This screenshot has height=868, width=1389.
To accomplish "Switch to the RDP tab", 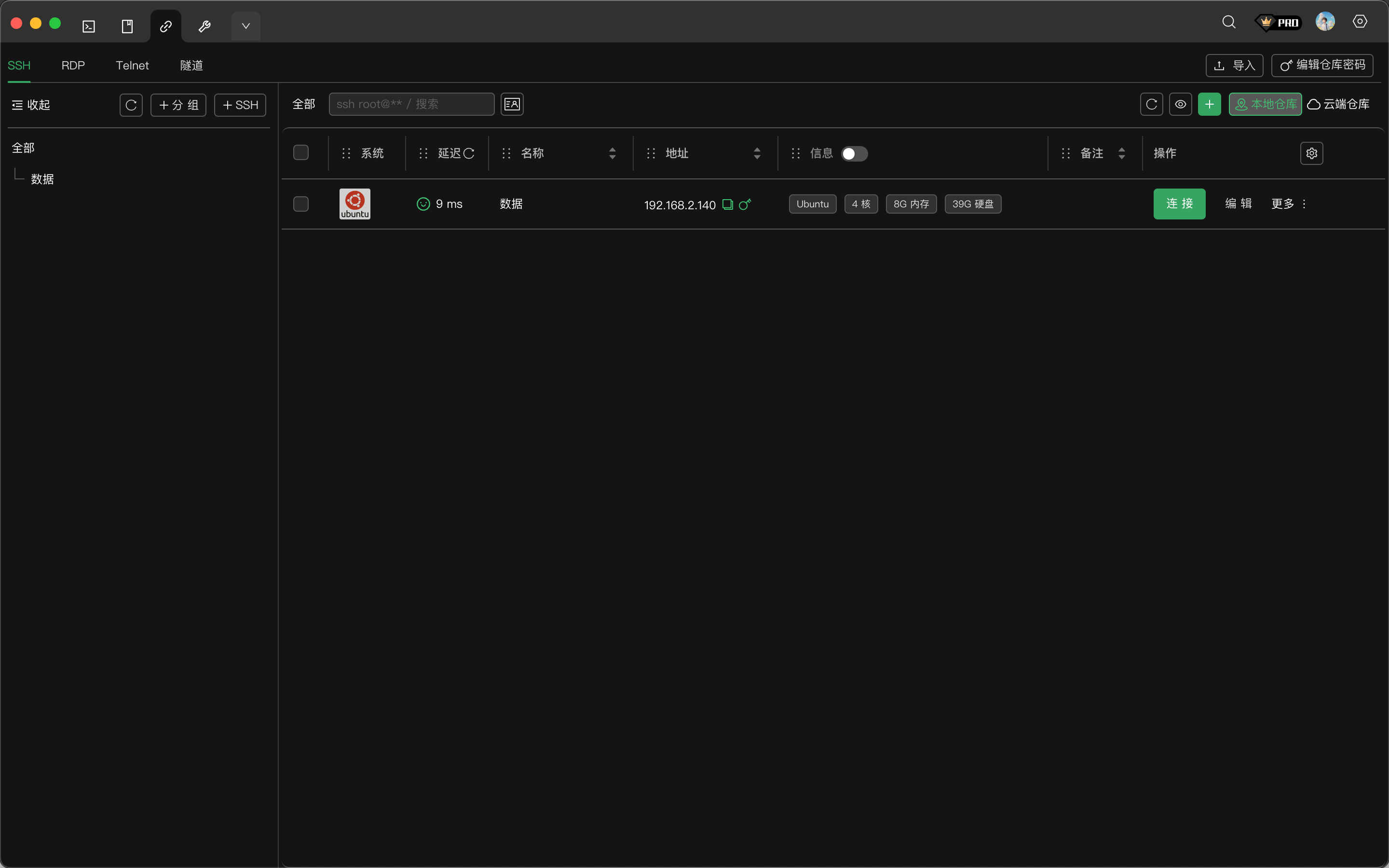I will click(x=73, y=66).
